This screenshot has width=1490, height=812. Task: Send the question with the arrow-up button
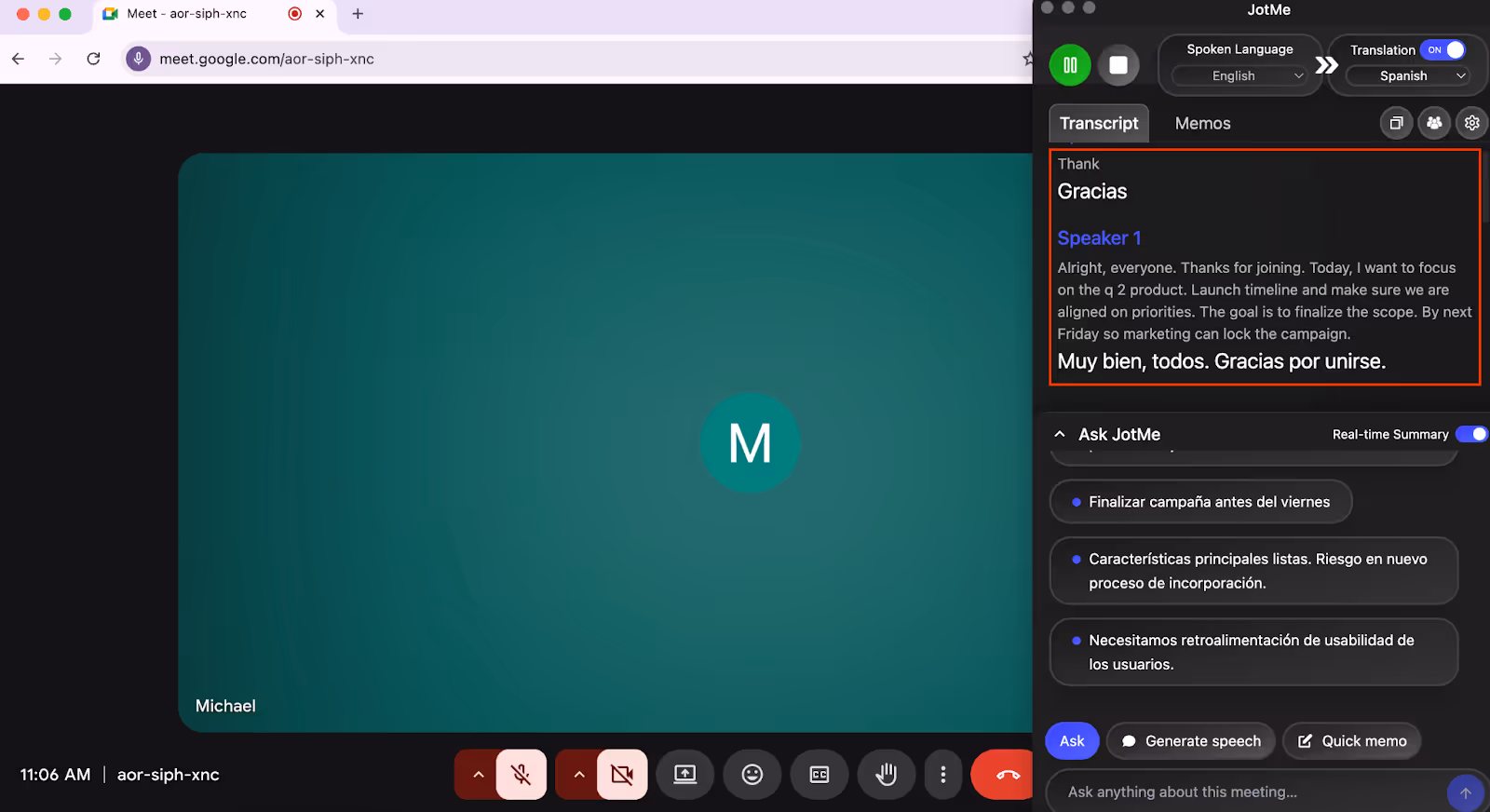pos(1466,793)
